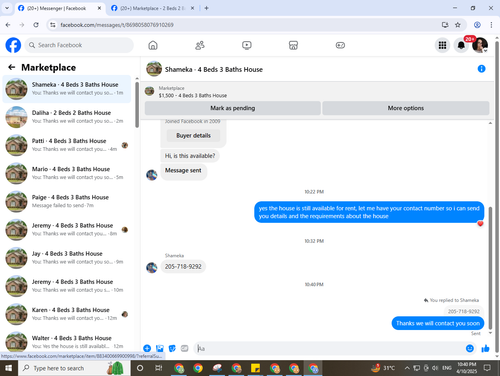Viewport: 500px width, 376px height.
Task: Click Windows taskbar search box
Action: pos(73,368)
